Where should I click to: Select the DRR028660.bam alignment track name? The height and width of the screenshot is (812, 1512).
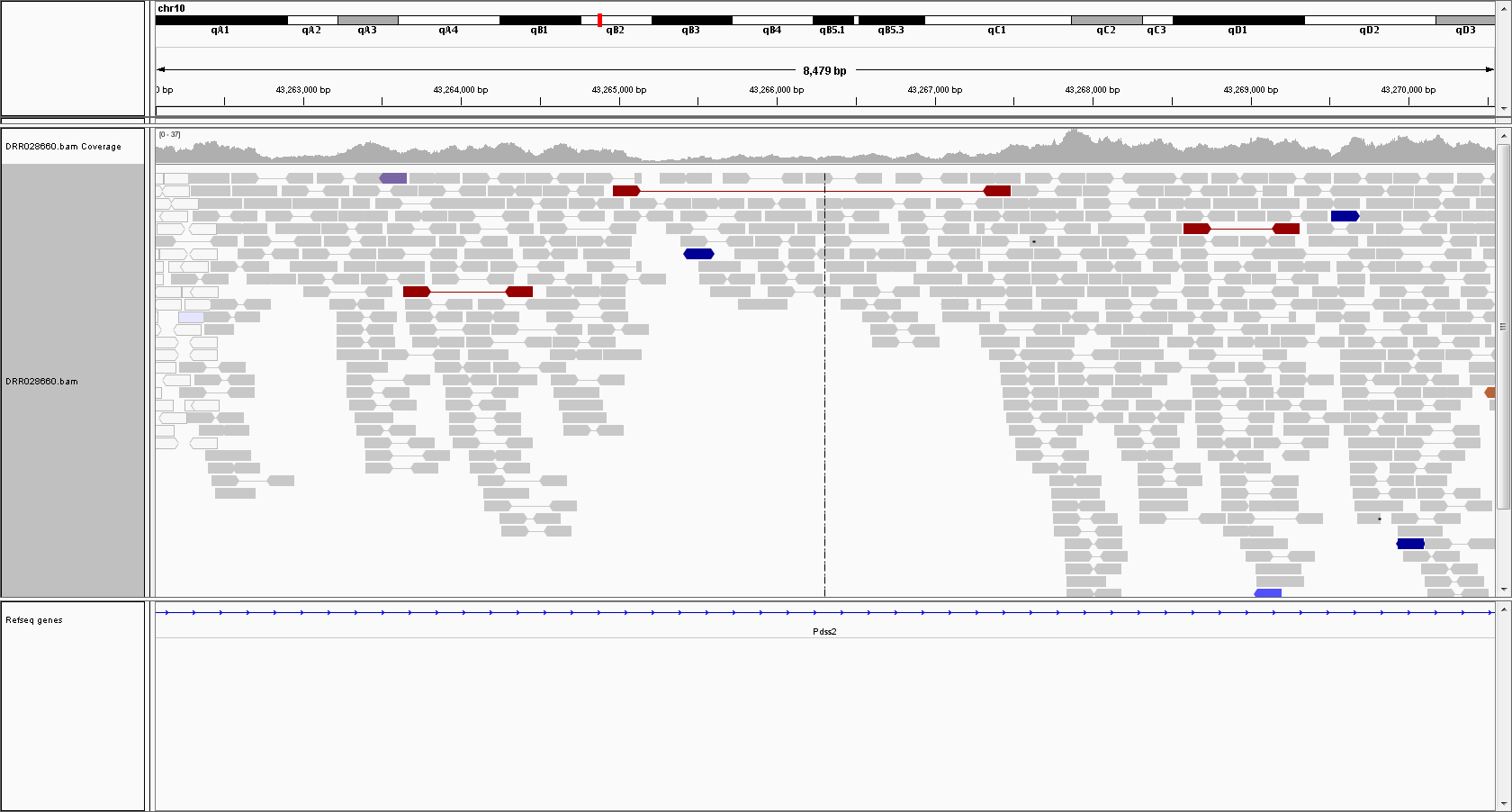point(42,382)
